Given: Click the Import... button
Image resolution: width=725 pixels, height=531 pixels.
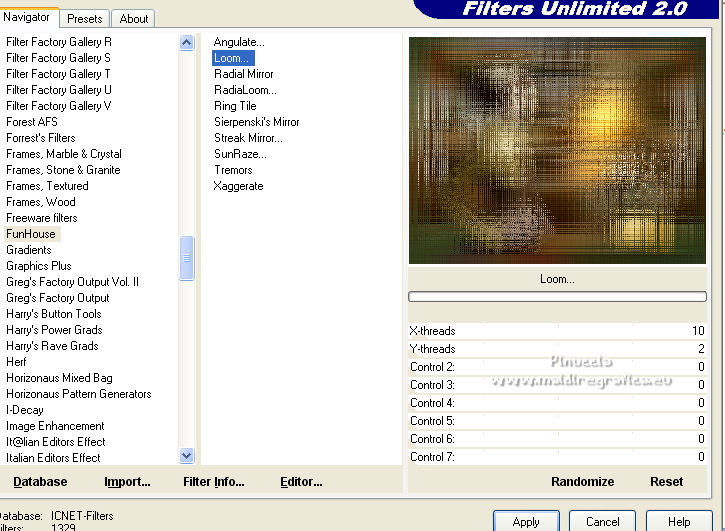Looking at the screenshot, I should (127, 482).
